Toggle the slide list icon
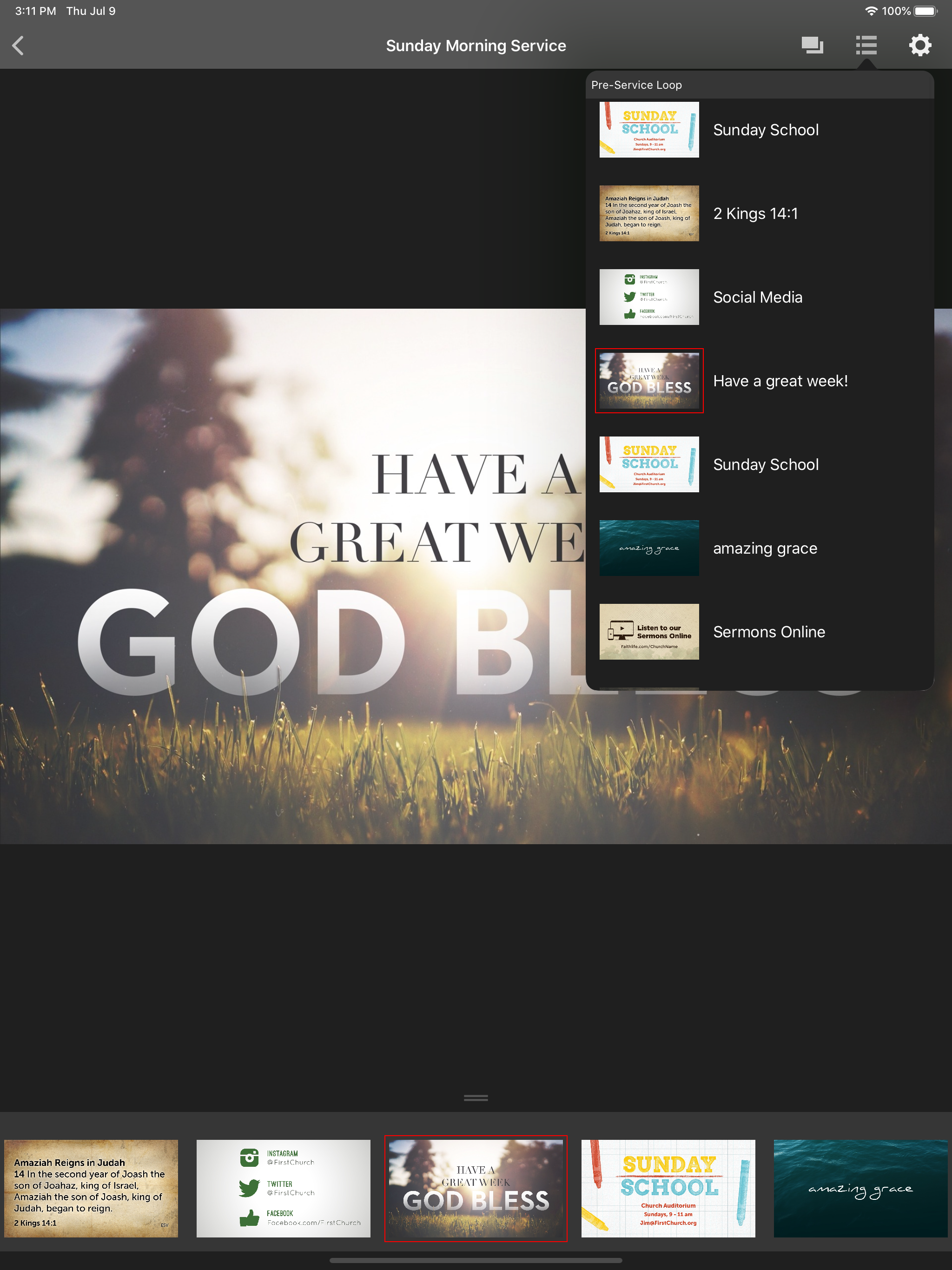 866,46
